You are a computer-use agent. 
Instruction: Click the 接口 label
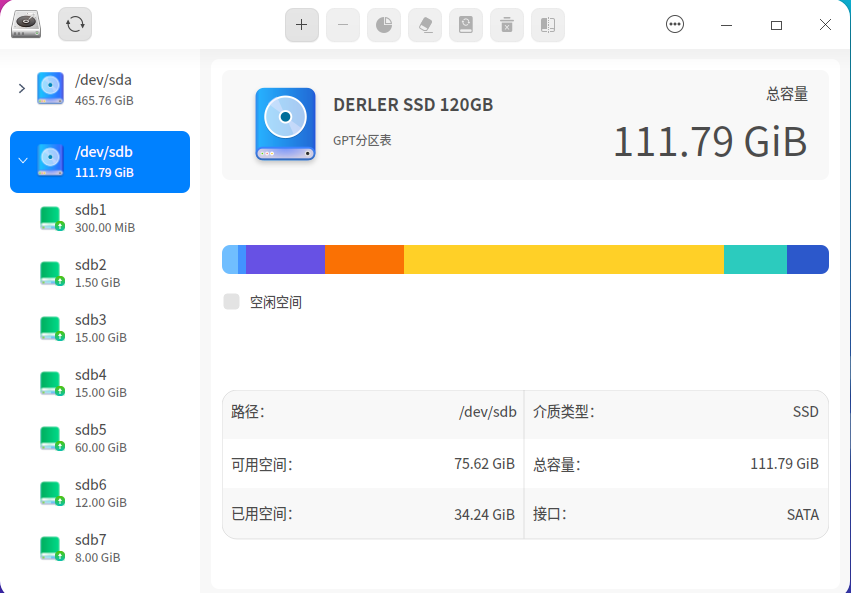click(550, 514)
